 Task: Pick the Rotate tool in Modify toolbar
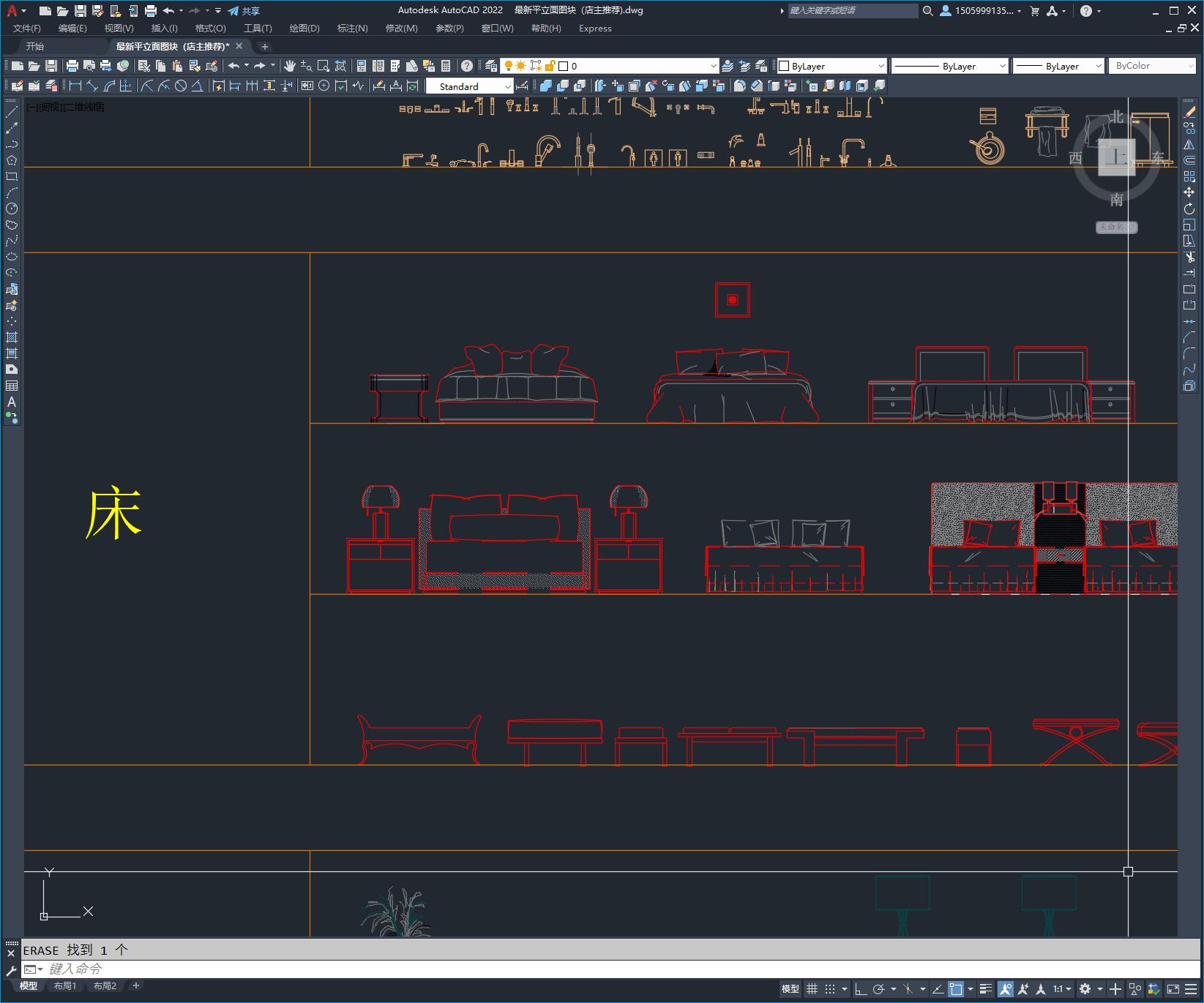pos(1189,209)
